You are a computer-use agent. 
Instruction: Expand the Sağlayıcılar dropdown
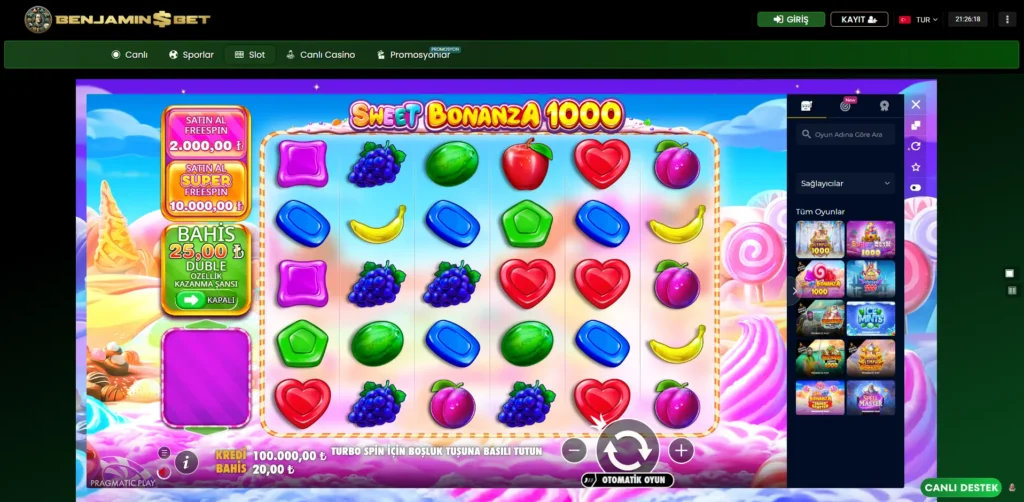(x=845, y=183)
